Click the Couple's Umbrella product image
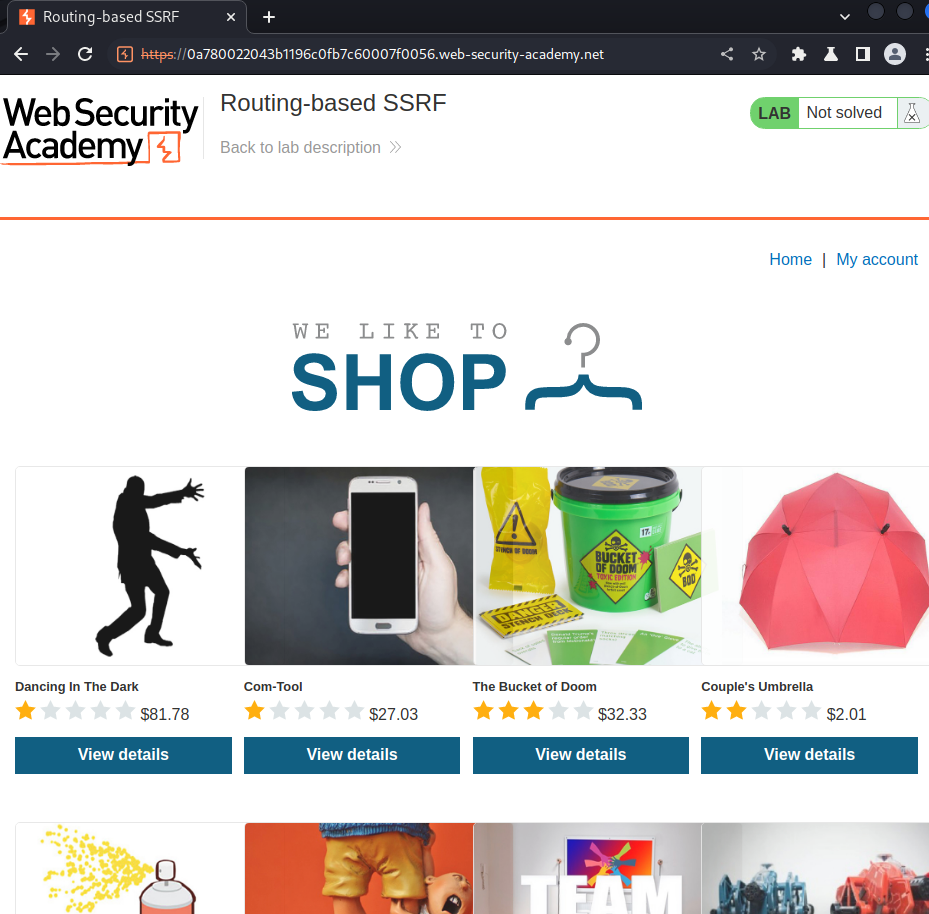Screen dimensions: 929x914 815,566
